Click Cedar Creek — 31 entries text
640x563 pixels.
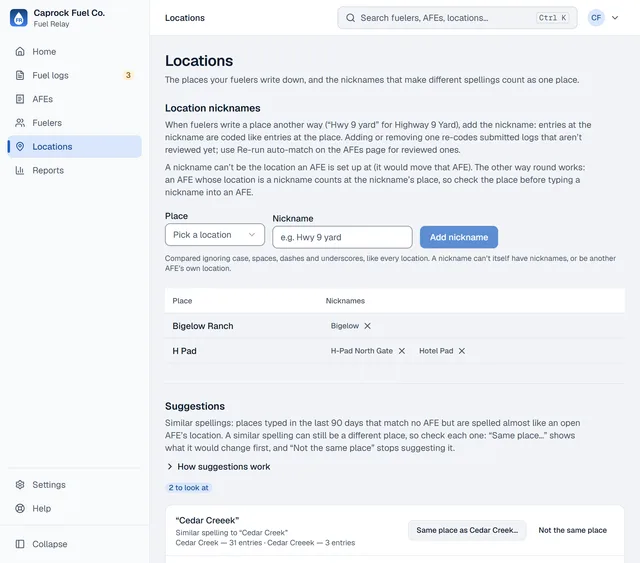pos(218,543)
